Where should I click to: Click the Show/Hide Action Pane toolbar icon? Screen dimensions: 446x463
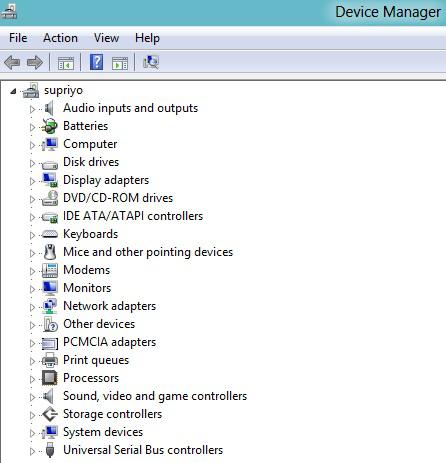click(x=120, y=62)
